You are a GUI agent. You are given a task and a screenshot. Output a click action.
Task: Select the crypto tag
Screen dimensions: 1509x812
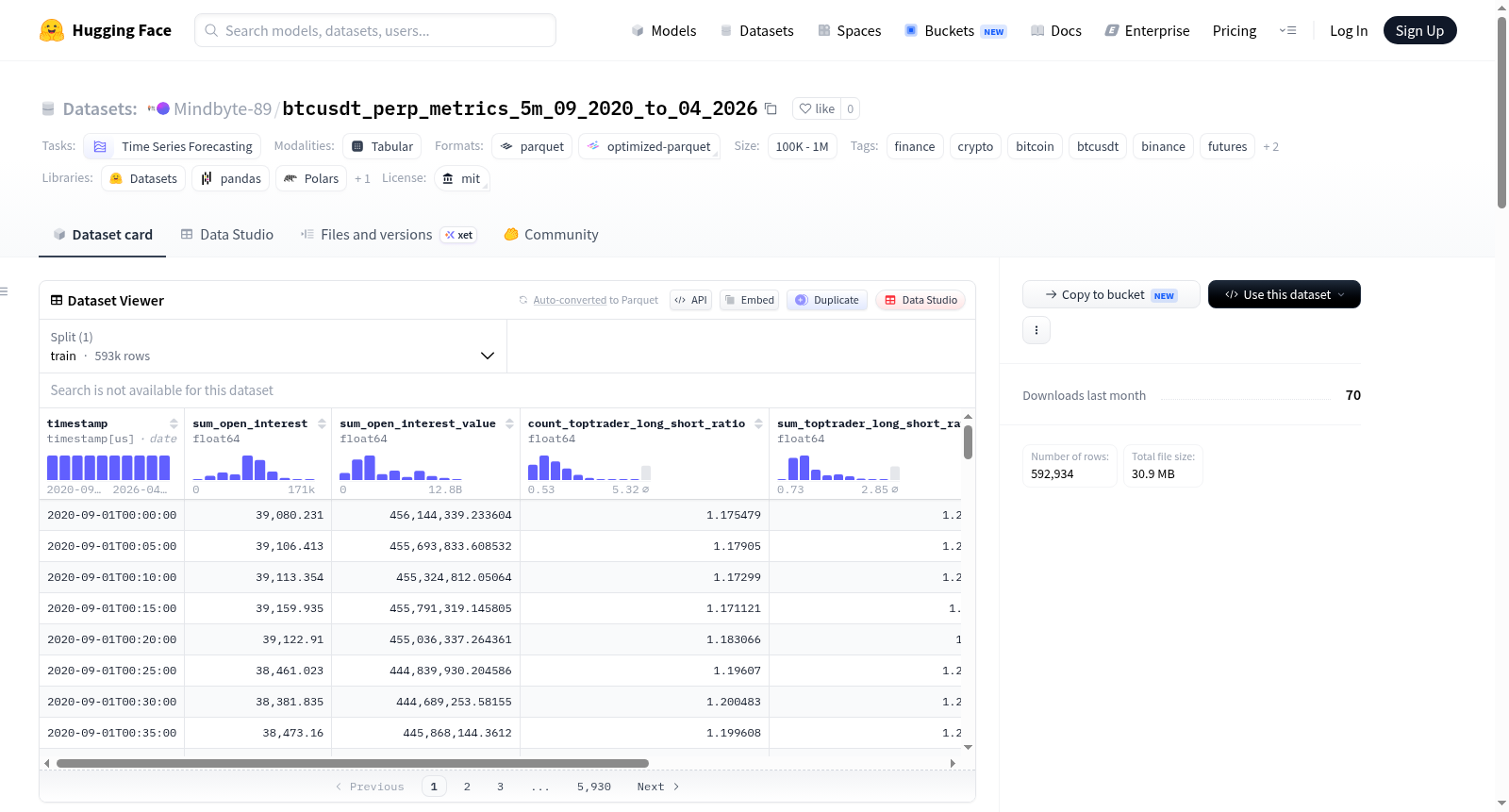coord(975,146)
